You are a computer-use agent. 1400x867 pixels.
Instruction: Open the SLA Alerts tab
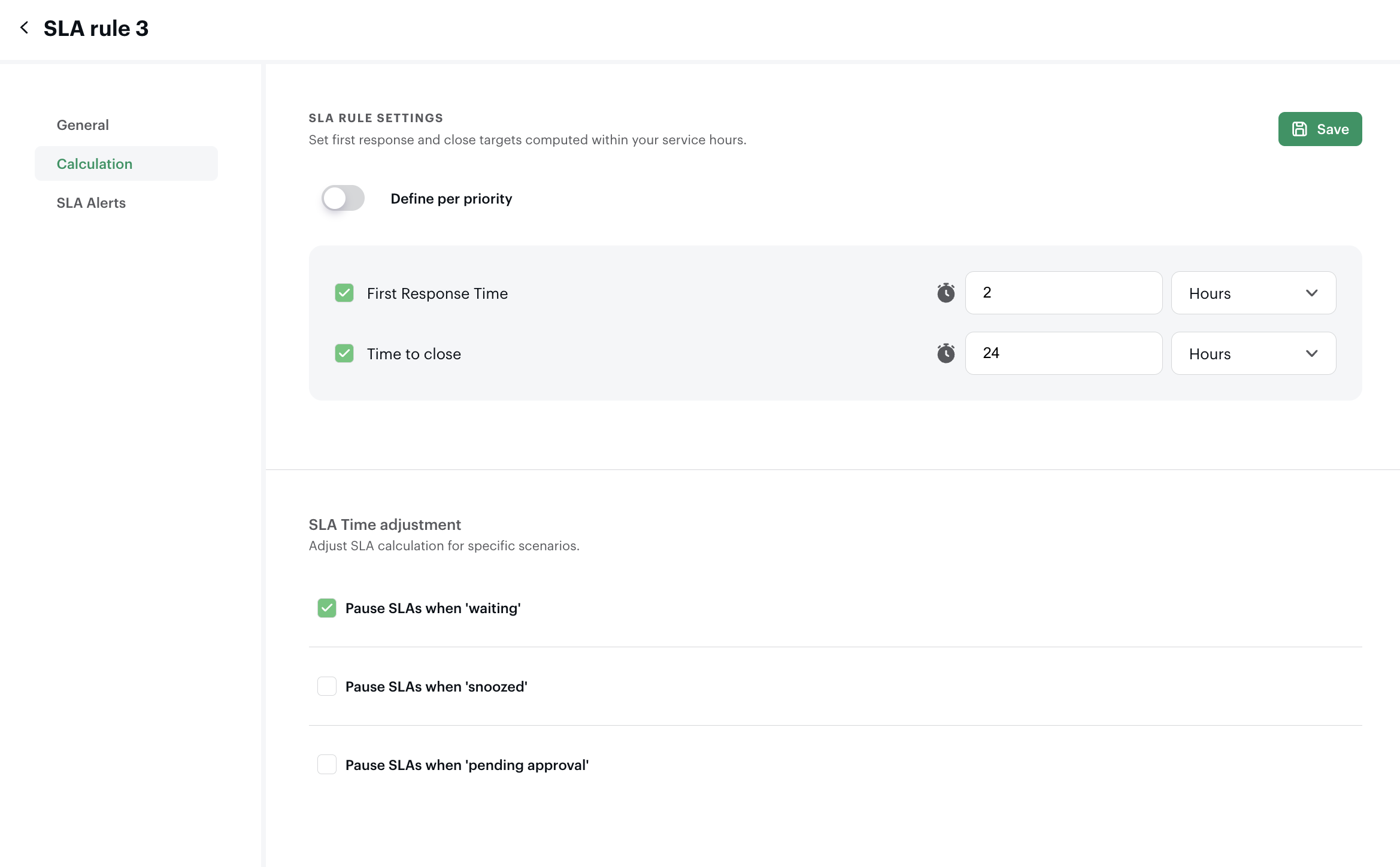(x=91, y=203)
